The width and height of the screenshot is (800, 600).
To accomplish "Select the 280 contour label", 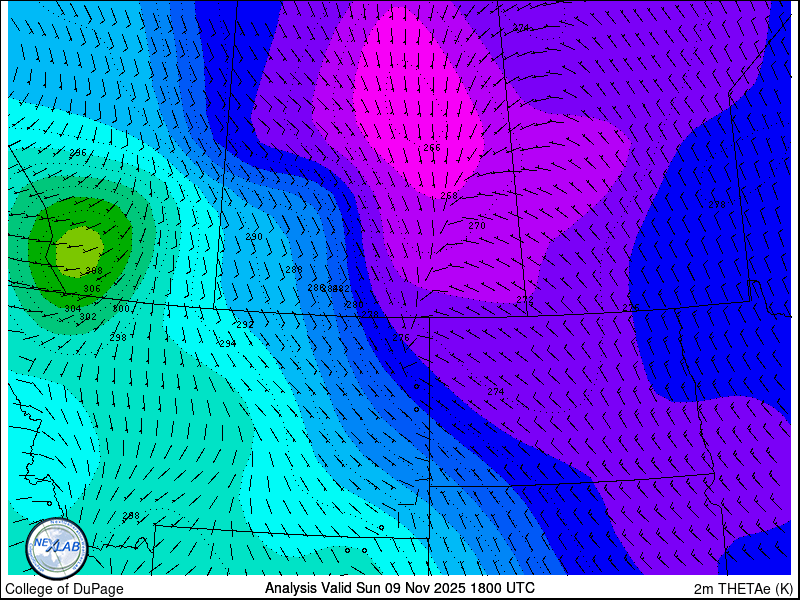I will (355, 305).
